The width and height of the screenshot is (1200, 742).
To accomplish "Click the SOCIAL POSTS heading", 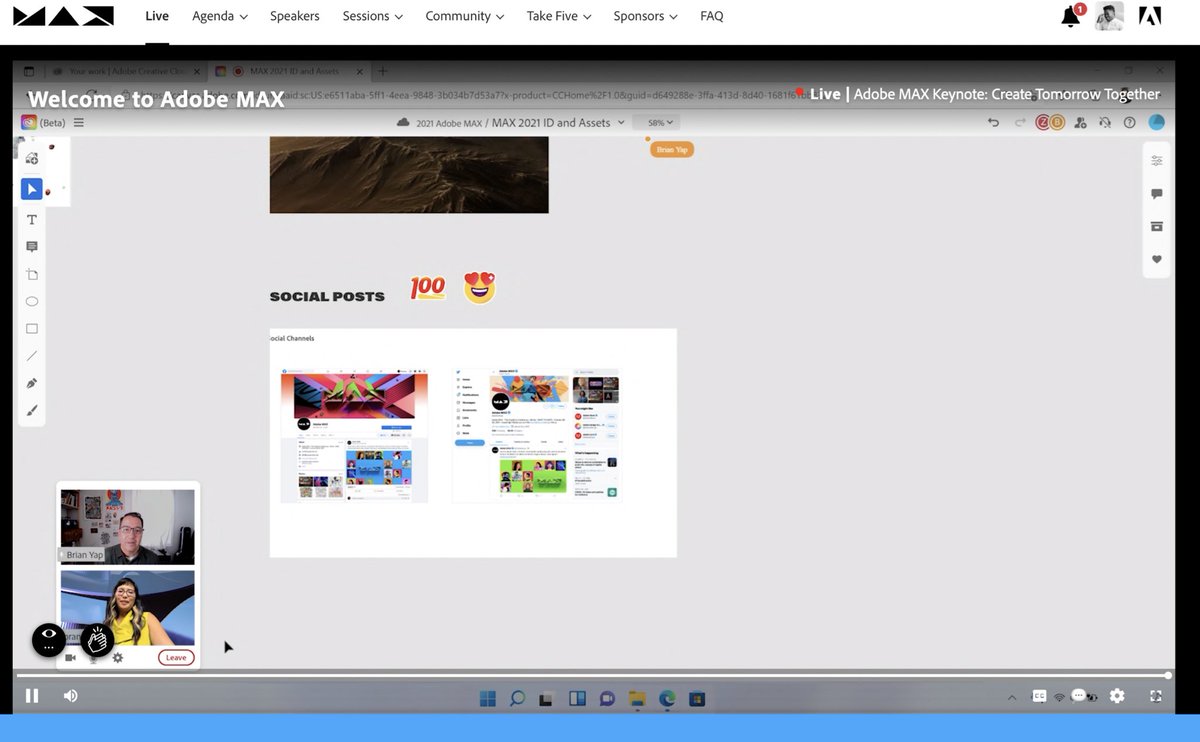I will (327, 297).
